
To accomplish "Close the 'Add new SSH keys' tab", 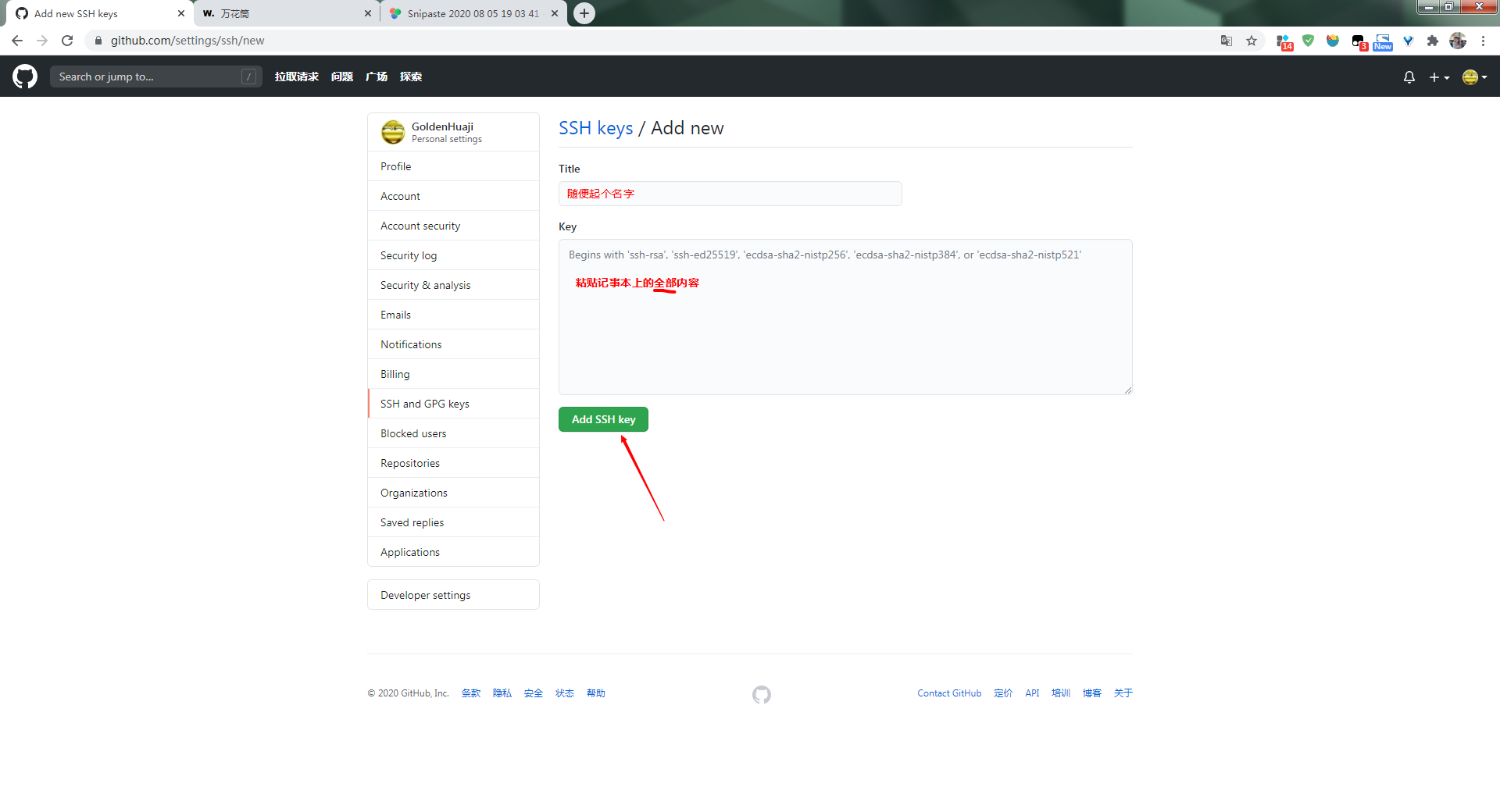I will [181, 13].
